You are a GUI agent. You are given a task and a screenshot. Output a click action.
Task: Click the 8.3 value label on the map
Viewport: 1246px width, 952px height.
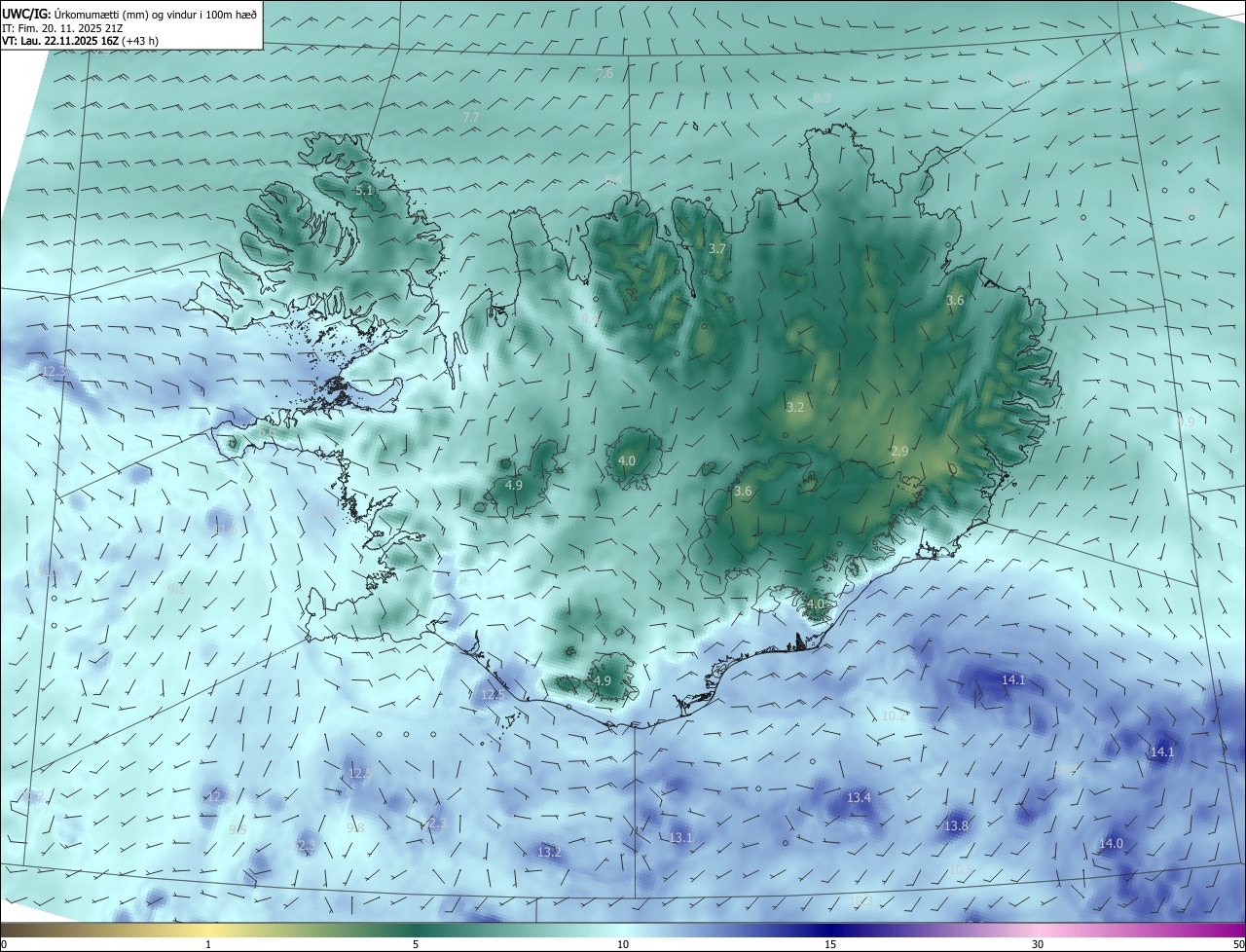click(x=822, y=98)
